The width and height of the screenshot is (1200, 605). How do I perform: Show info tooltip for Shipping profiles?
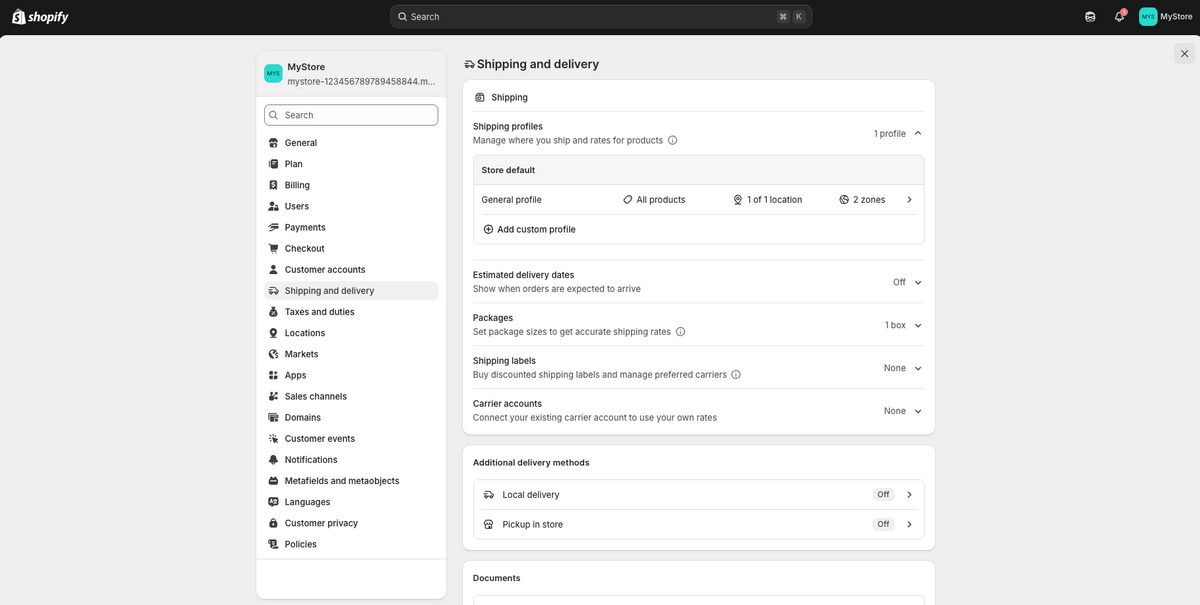[x=672, y=140]
